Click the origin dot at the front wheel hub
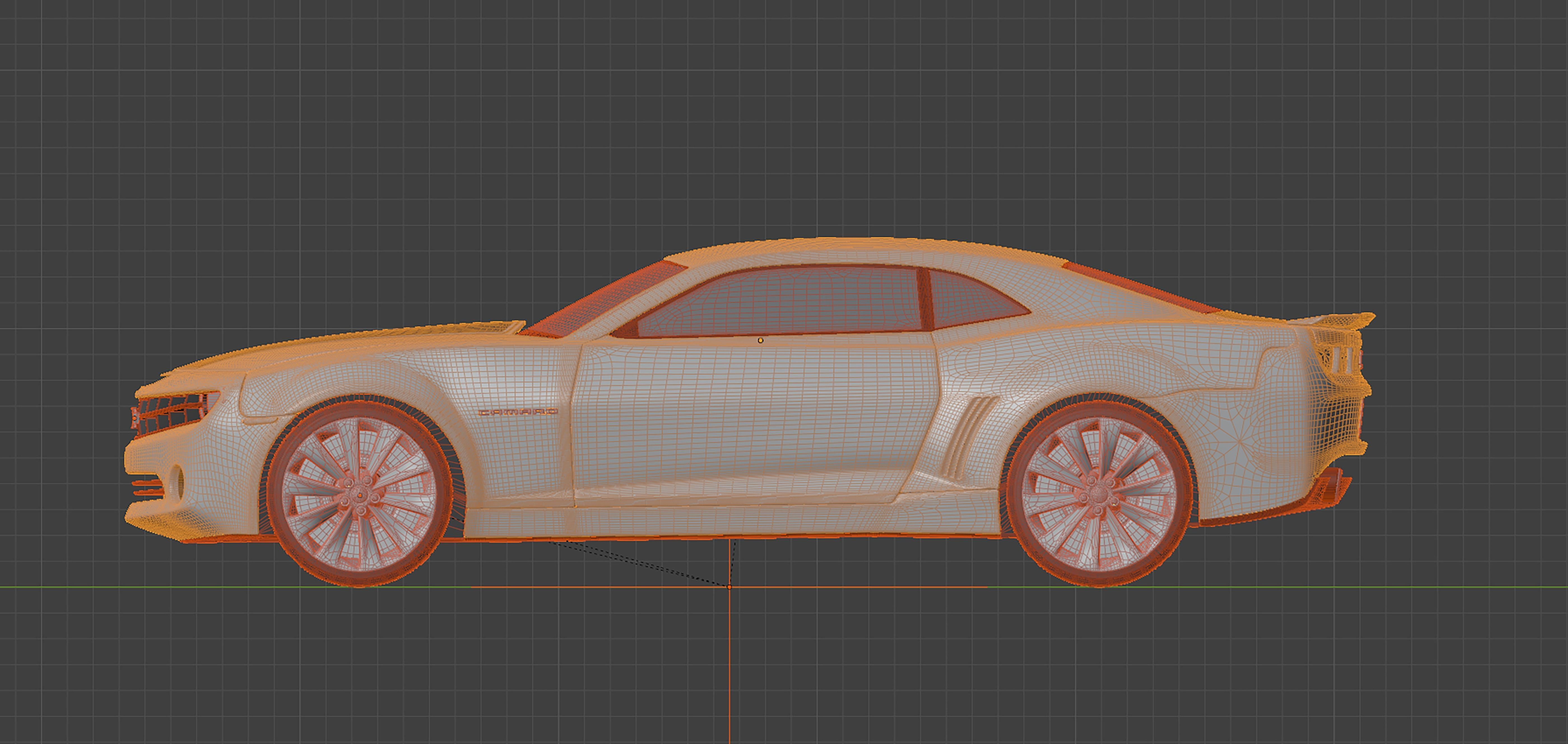This screenshot has height=744, width=1568. coord(360,496)
